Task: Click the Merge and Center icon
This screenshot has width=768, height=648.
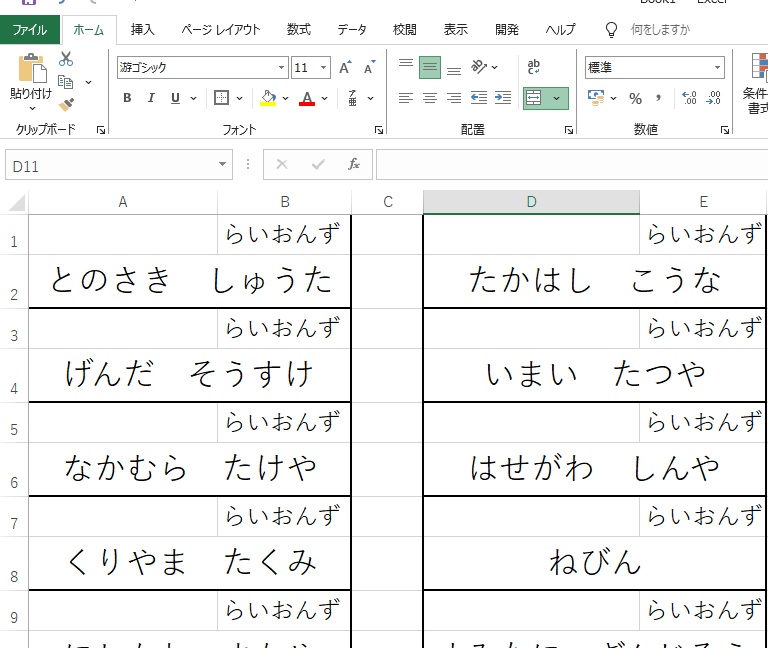Action: point(533,98)
